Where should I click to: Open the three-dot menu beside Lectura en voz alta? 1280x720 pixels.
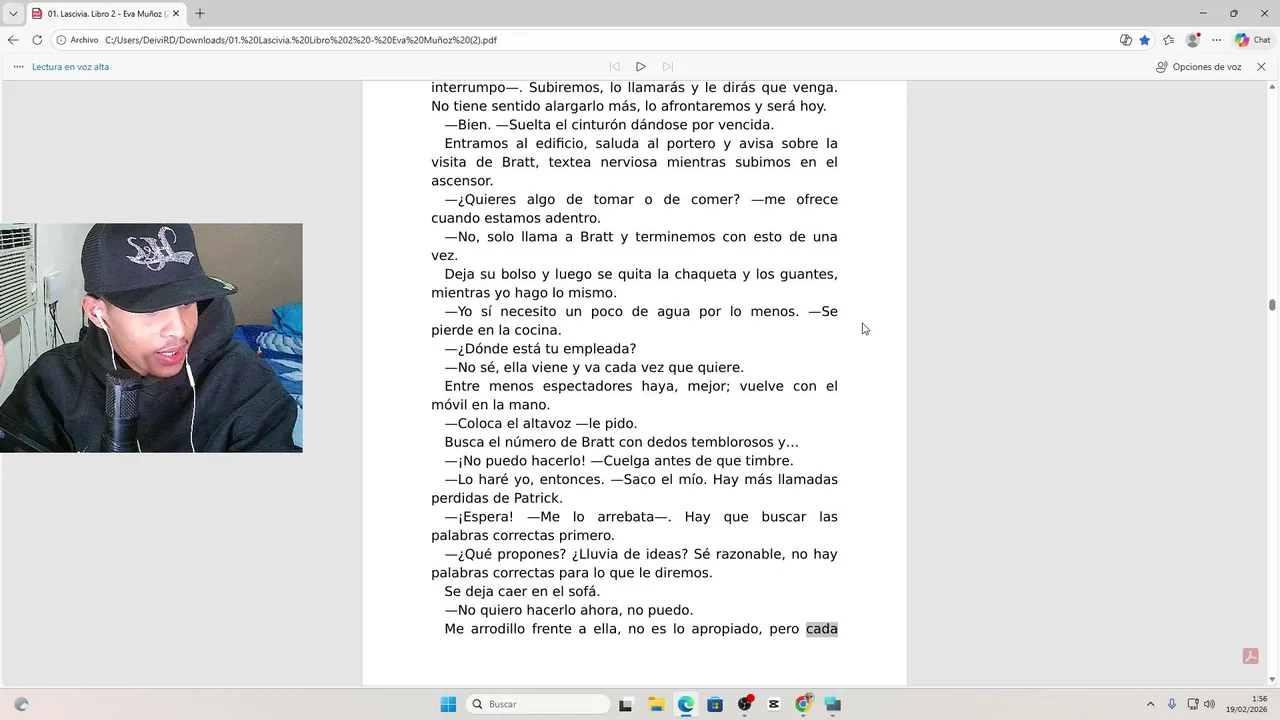tap(18, 67)
